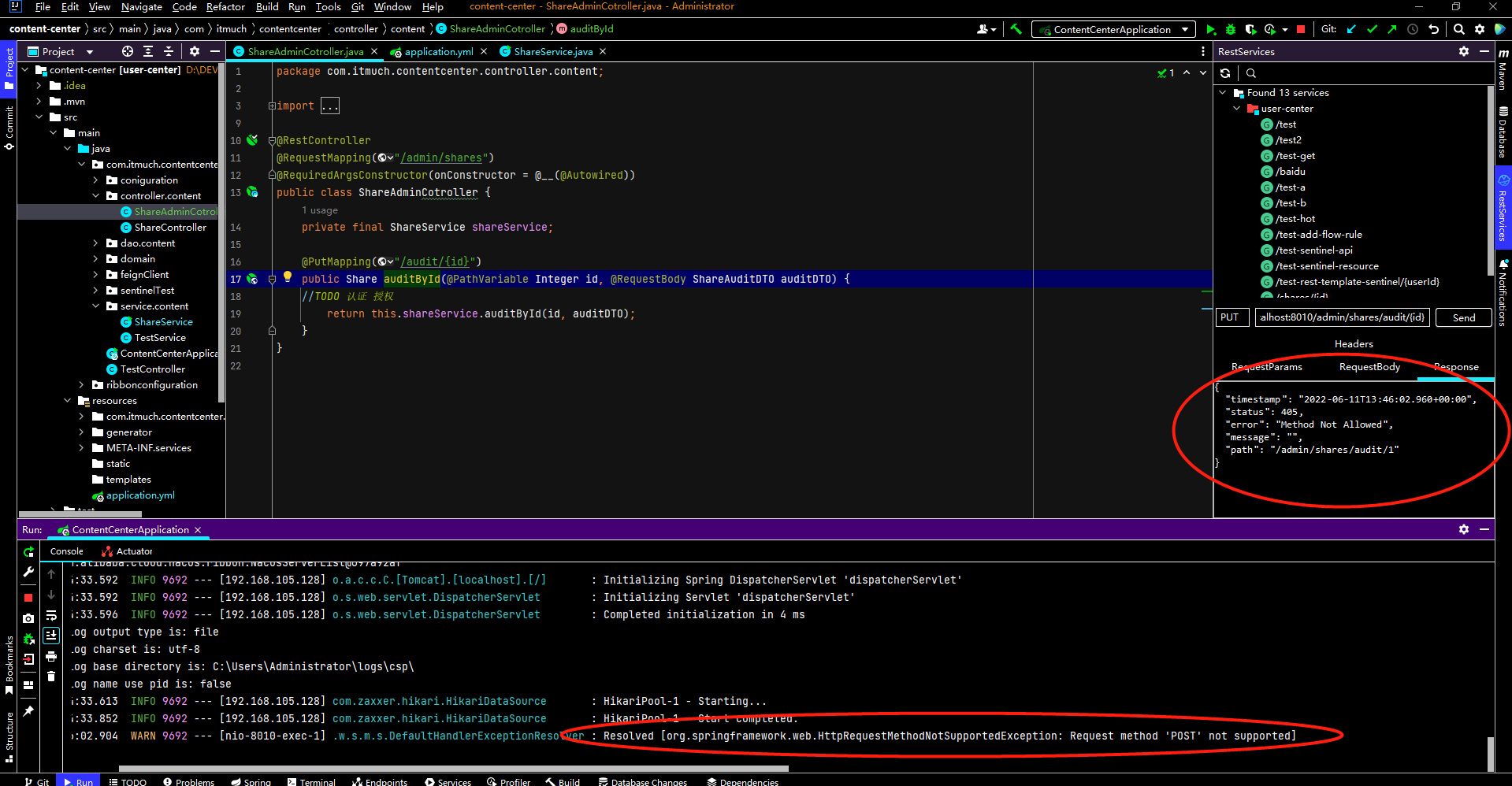The width and height of the screenshot is (1512, 786).
Task: Stop process in Run panel sidebar
Action: [x=28, y=598]
